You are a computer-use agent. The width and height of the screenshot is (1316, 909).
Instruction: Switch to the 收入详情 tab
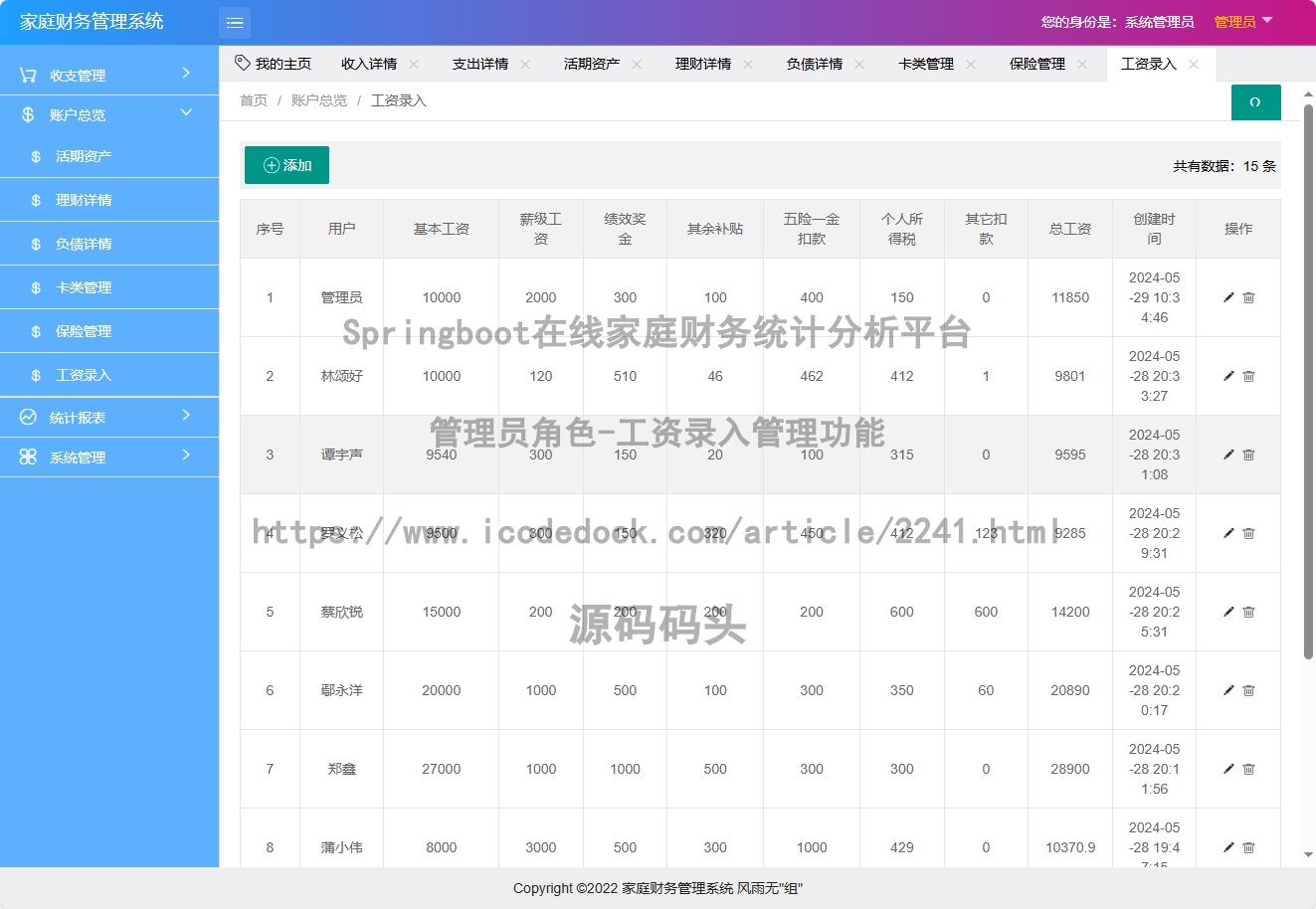coord(369,64)
